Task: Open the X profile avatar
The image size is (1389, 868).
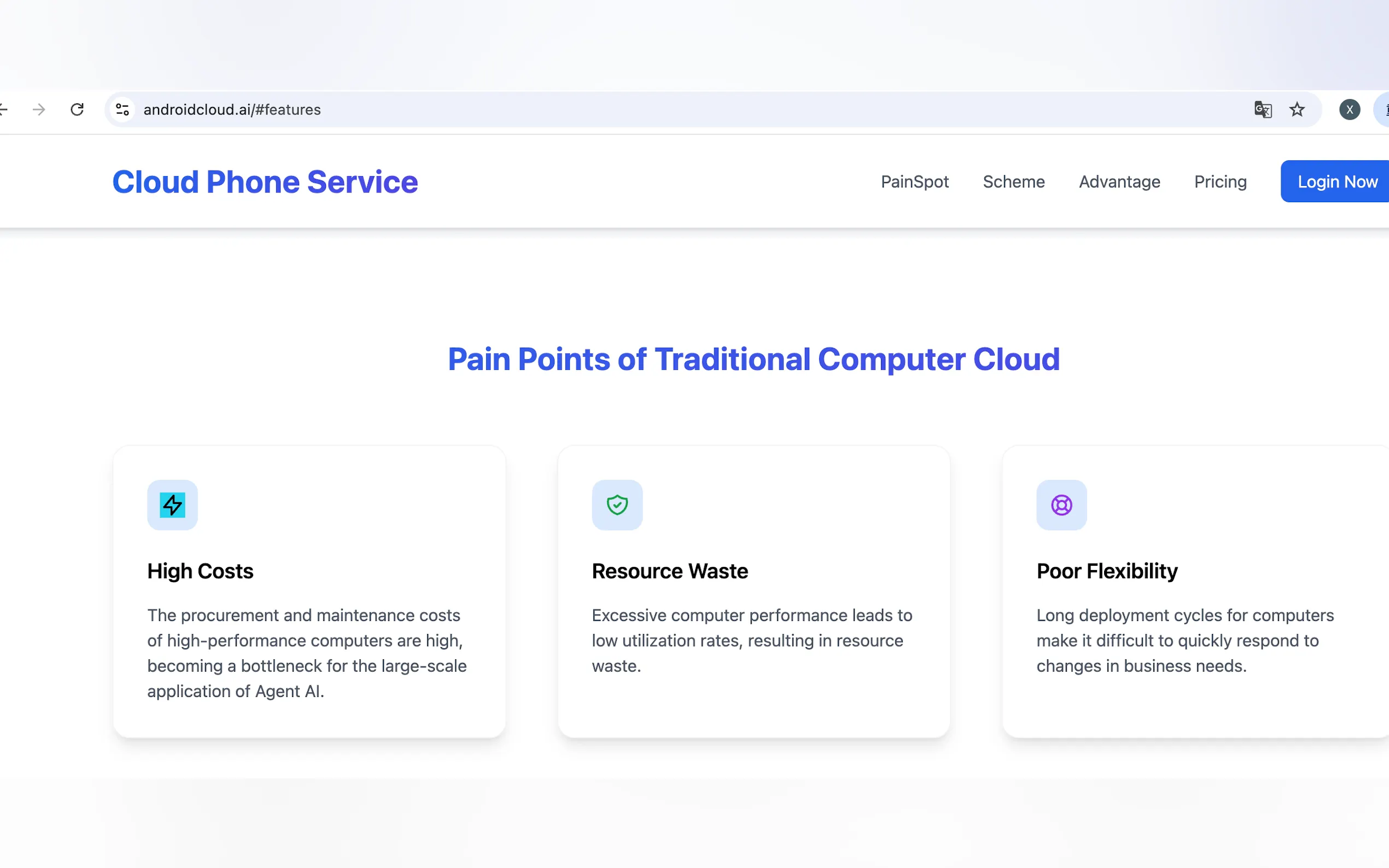Action: 1350,109
